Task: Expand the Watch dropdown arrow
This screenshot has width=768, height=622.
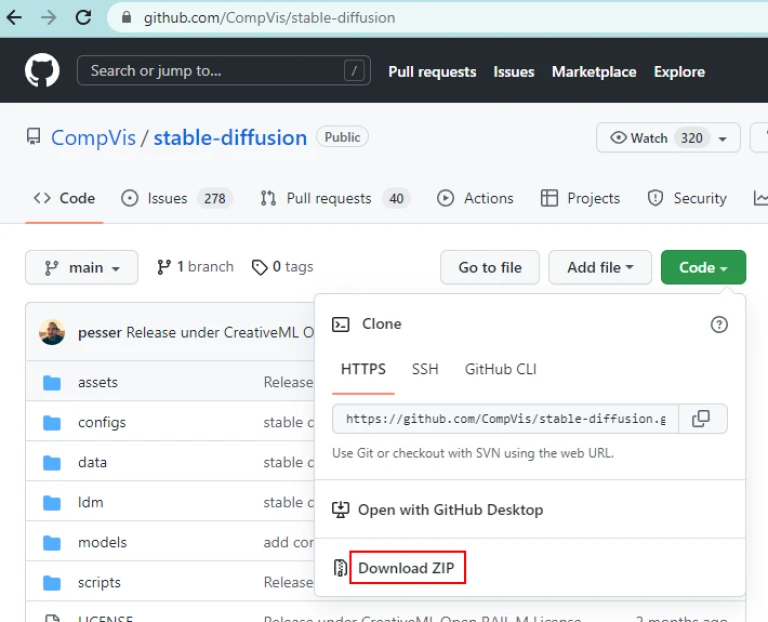Action: (722, 139)
